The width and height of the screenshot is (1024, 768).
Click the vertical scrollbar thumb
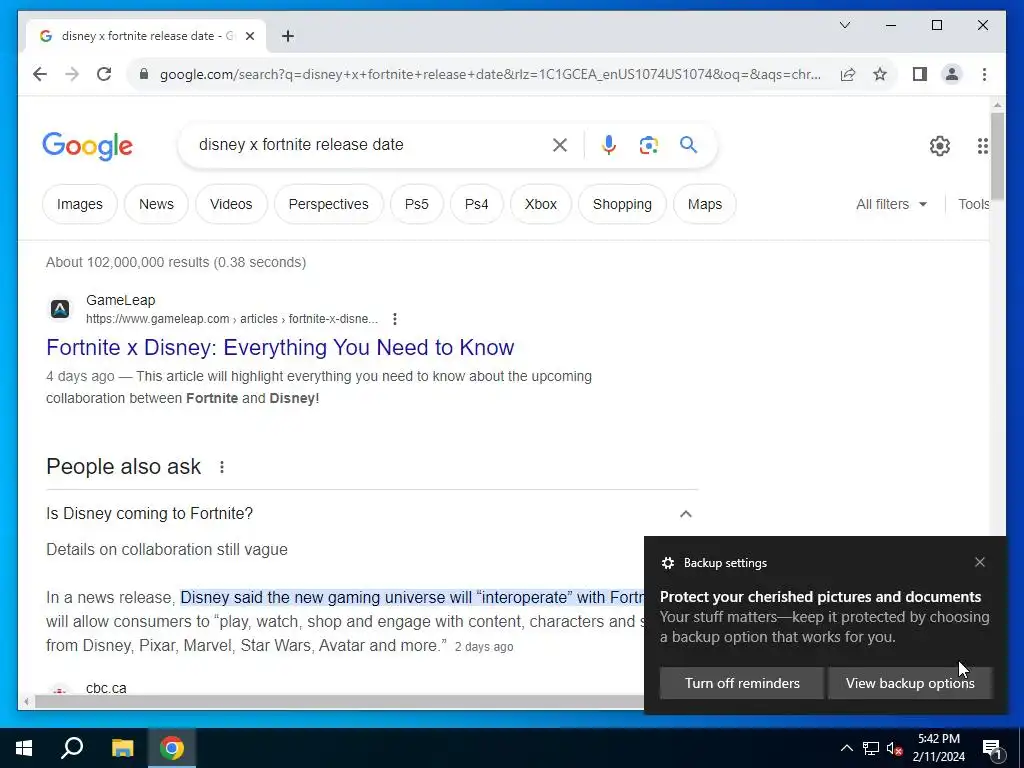[x=997, y=157]
